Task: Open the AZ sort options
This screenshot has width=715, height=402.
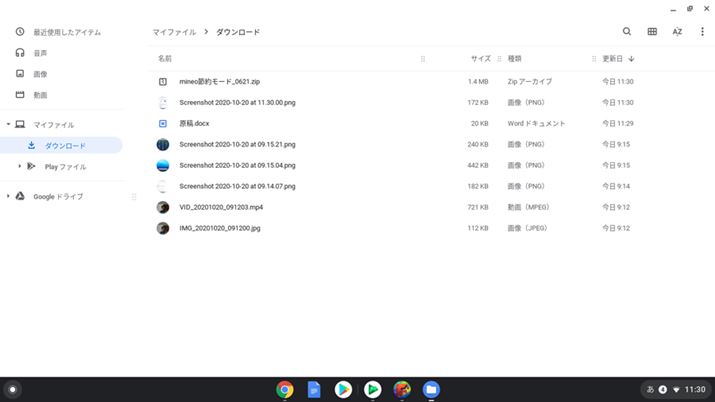Action: [x=677, y=32]
